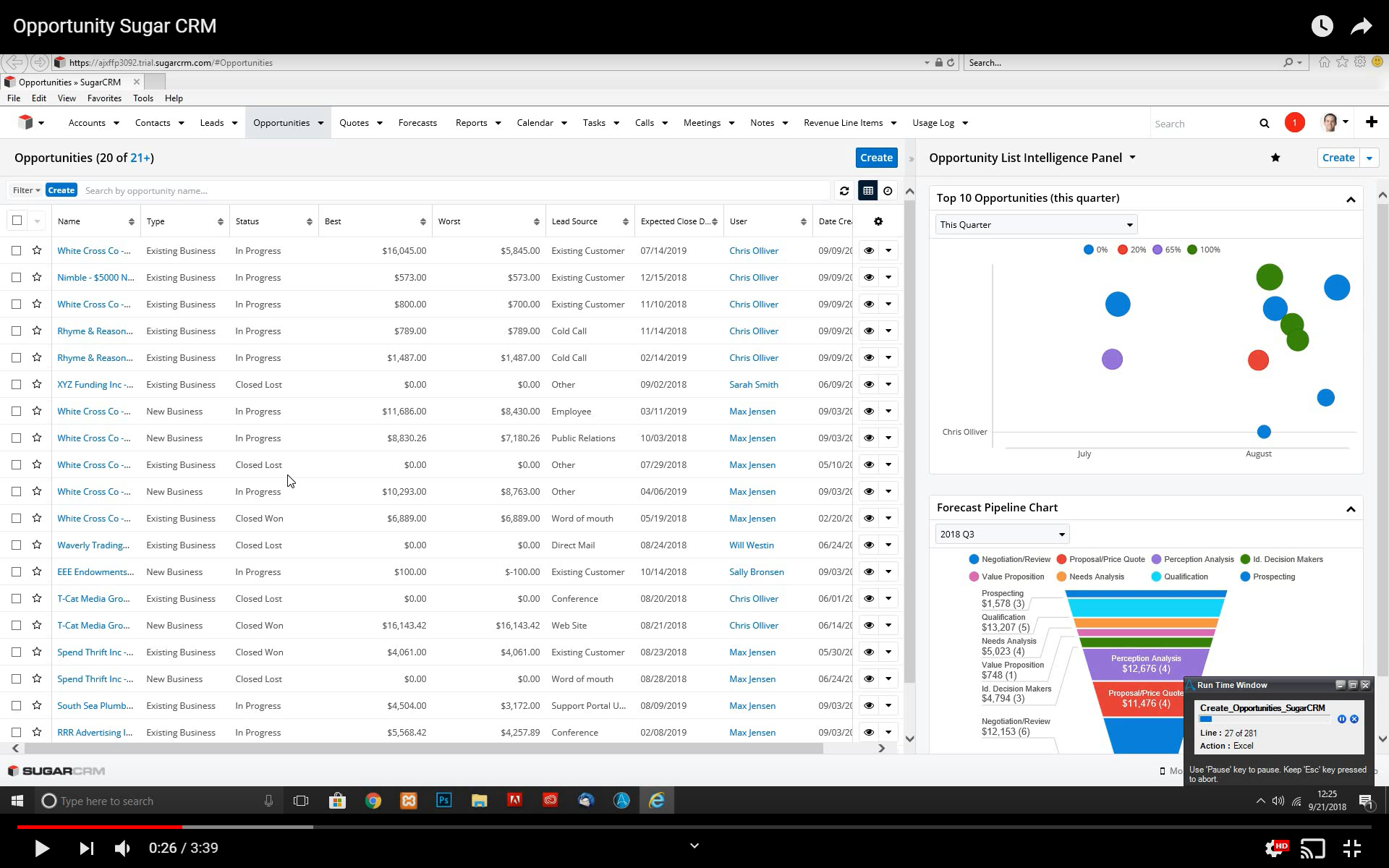
Task: Open Waverly Trading opportunity link
Action: coord(93,545)
